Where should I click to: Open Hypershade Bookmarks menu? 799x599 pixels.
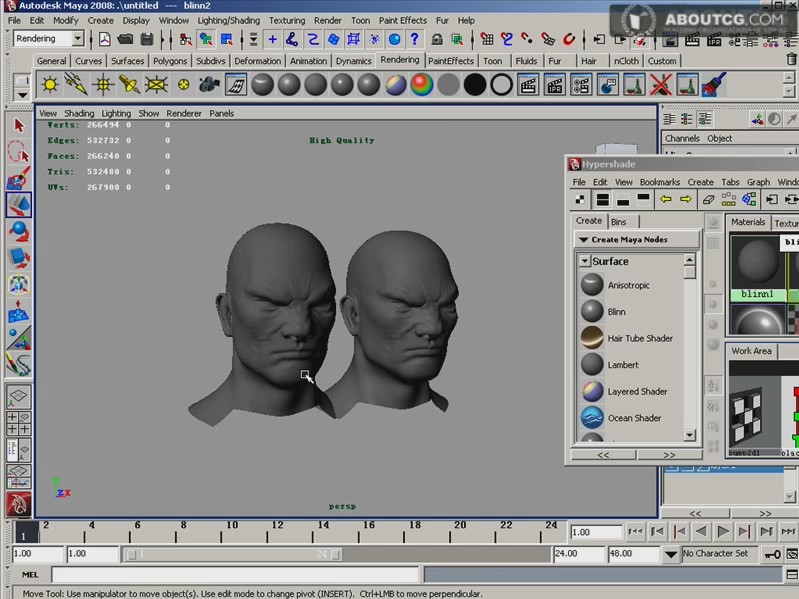click(x=660, y=182)
